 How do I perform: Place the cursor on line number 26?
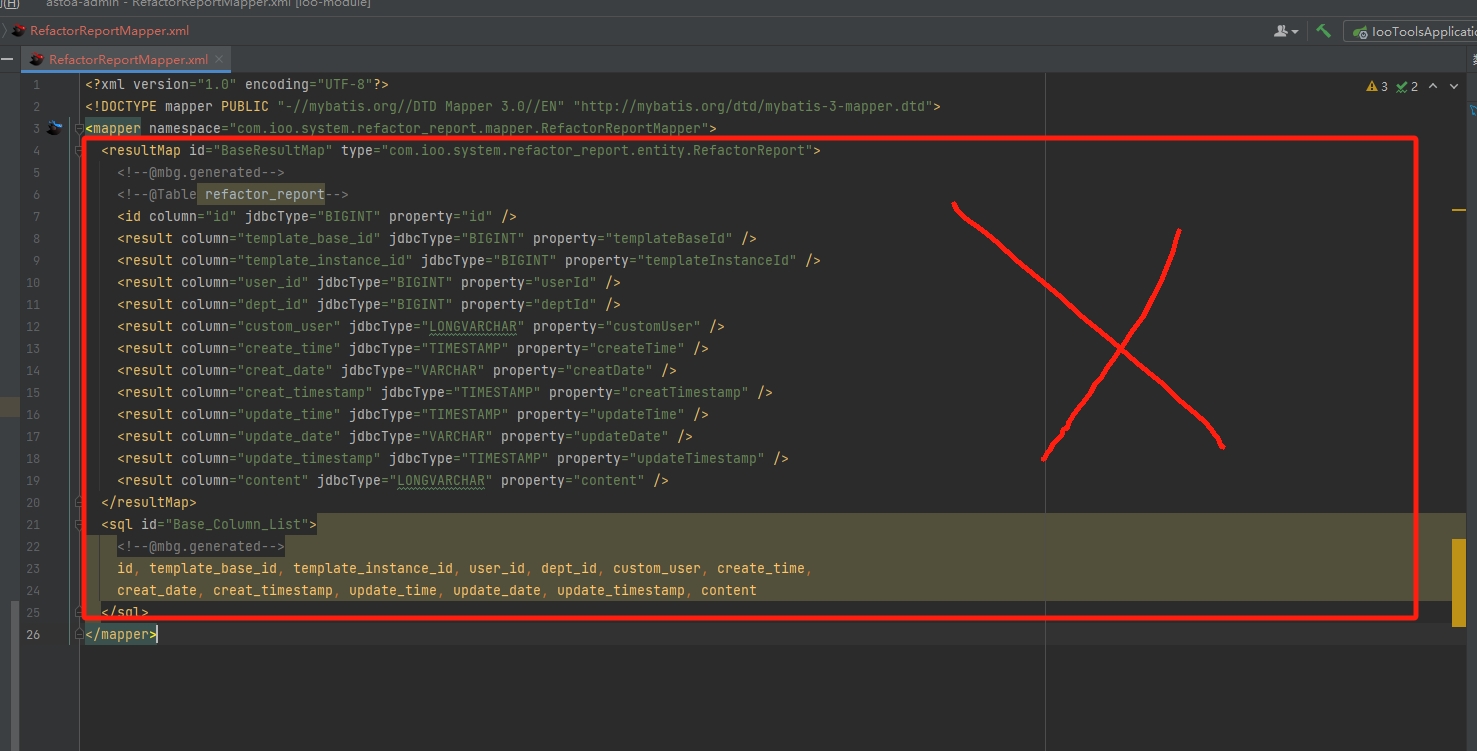34,634
